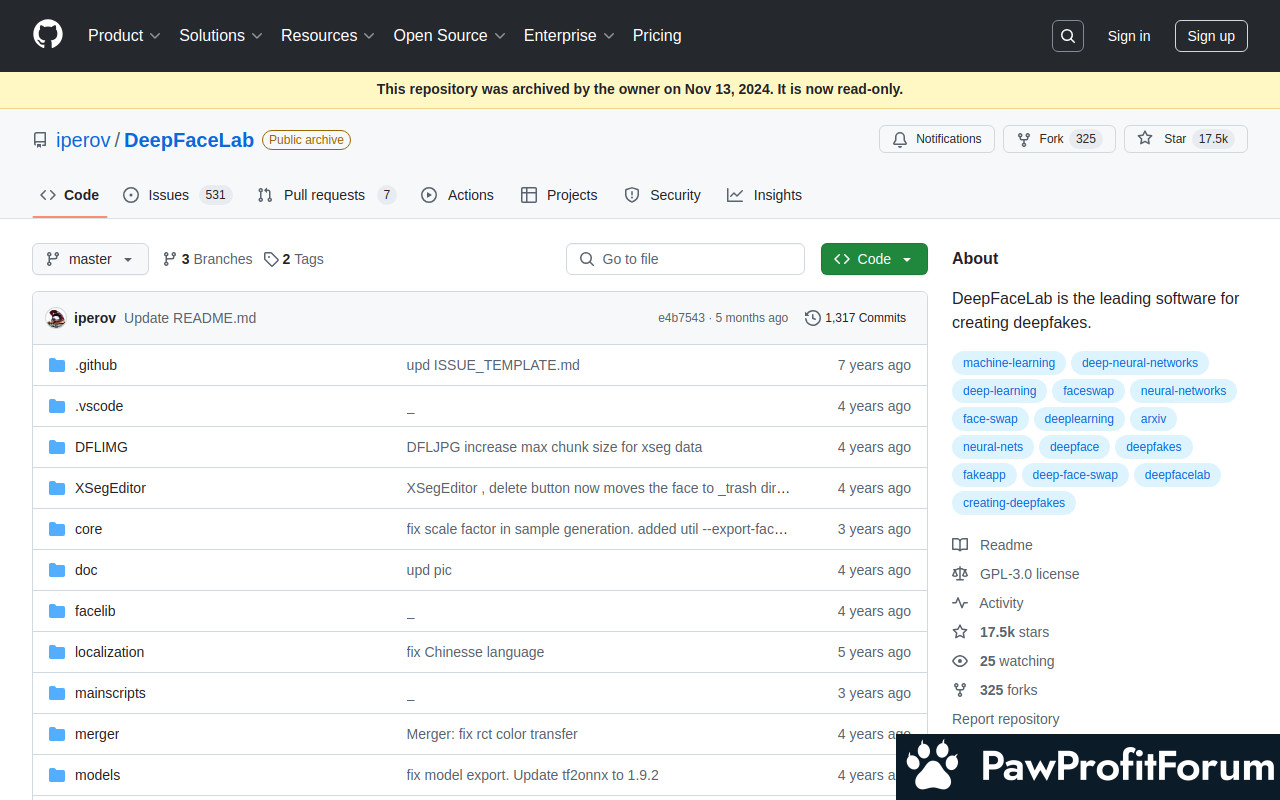Open the master branch selector dropdown

point(90,259)
